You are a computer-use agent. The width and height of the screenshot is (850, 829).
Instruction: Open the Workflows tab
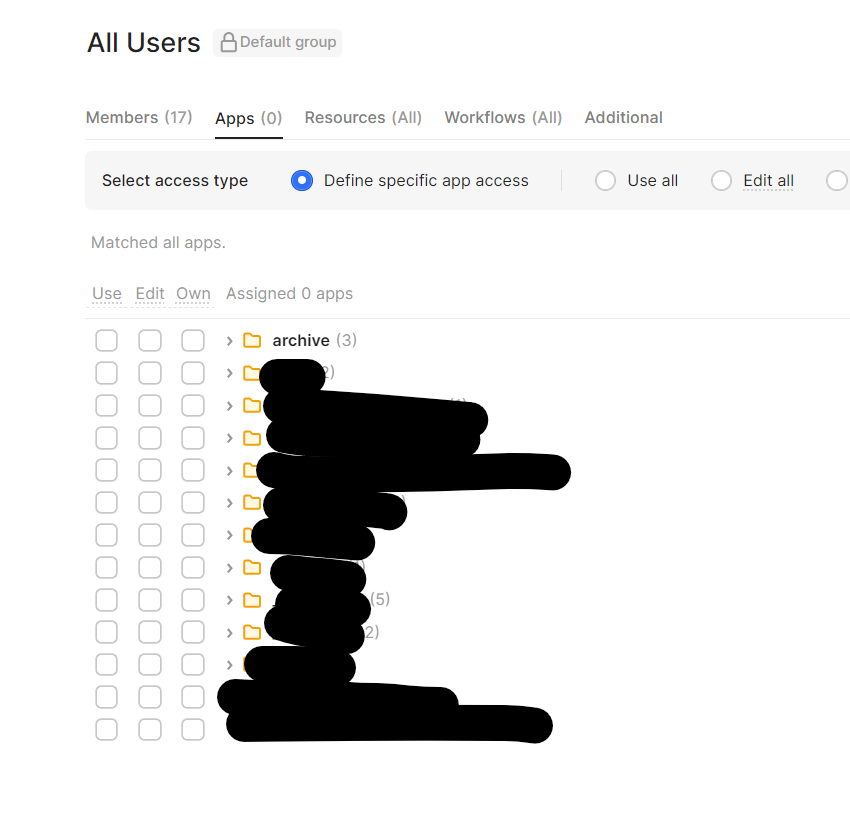pos(502,117)
